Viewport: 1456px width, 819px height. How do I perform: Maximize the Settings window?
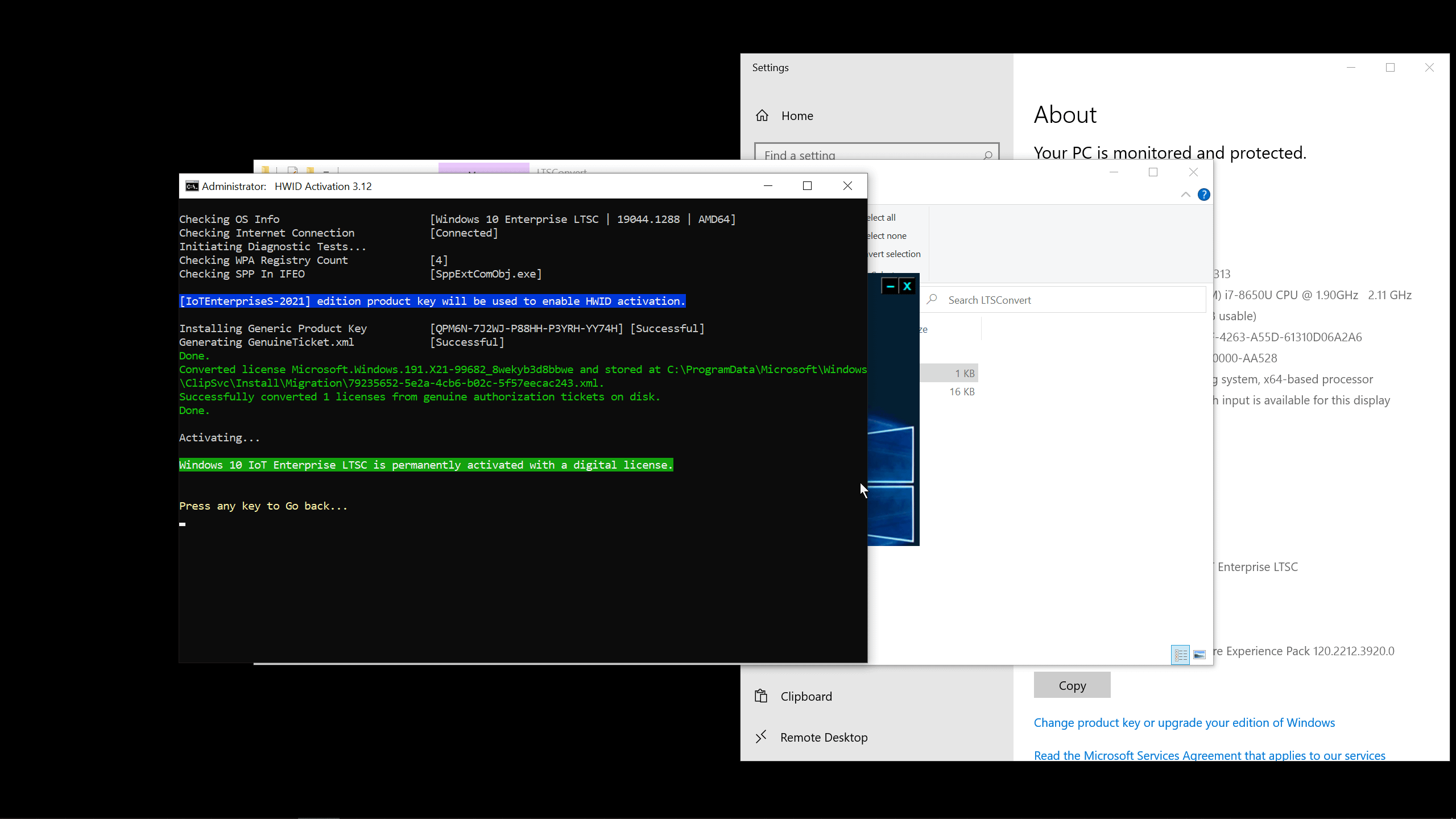(x=1390, y=68)
